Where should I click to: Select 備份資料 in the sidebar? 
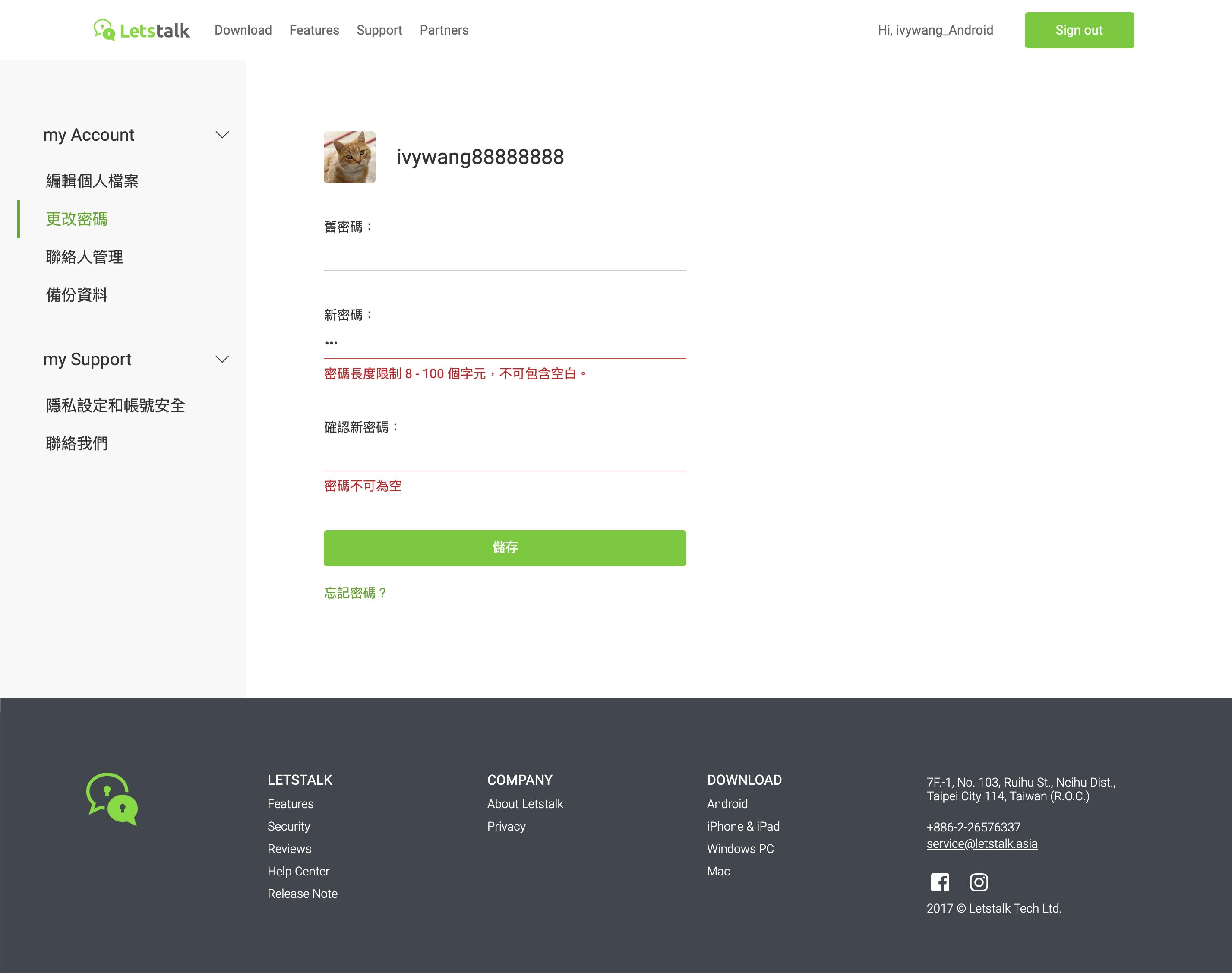point(76,295)
